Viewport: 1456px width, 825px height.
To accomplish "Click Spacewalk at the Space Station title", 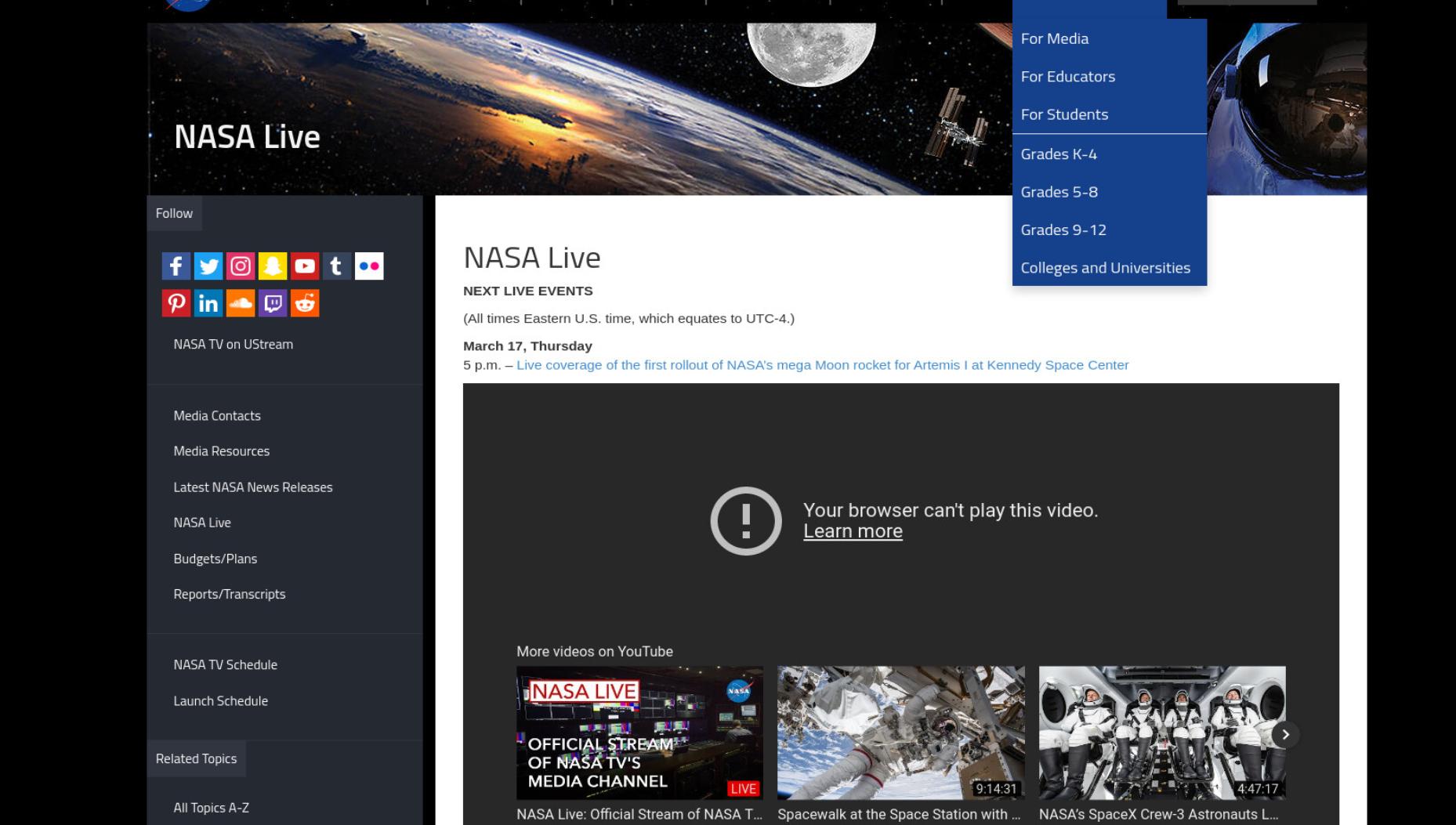I will coord(899,814).
